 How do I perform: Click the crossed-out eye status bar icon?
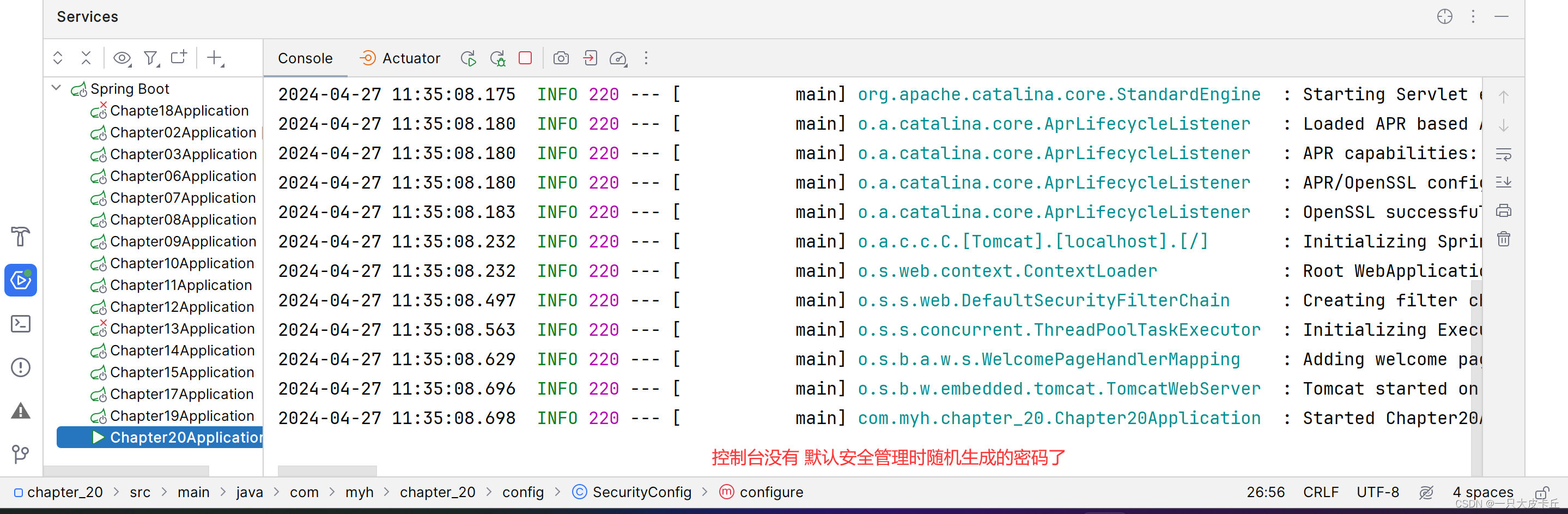1426,492
